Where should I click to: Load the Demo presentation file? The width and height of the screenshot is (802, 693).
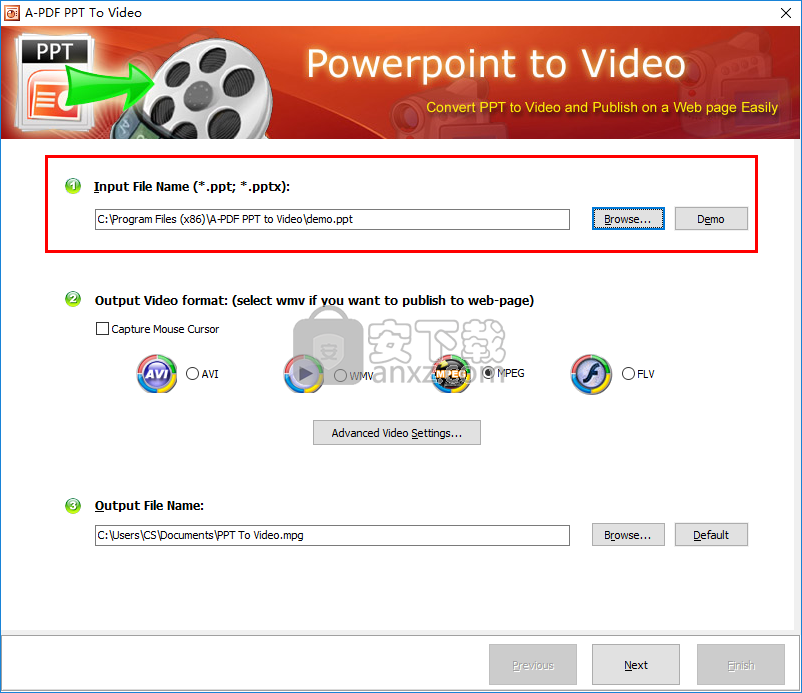[x=711, y=219]
